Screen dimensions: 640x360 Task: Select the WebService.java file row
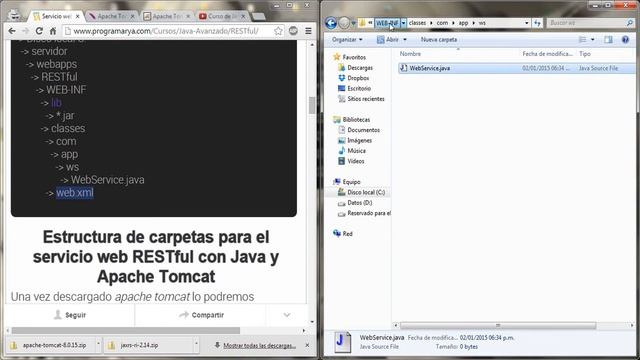[x=516, y=68]
